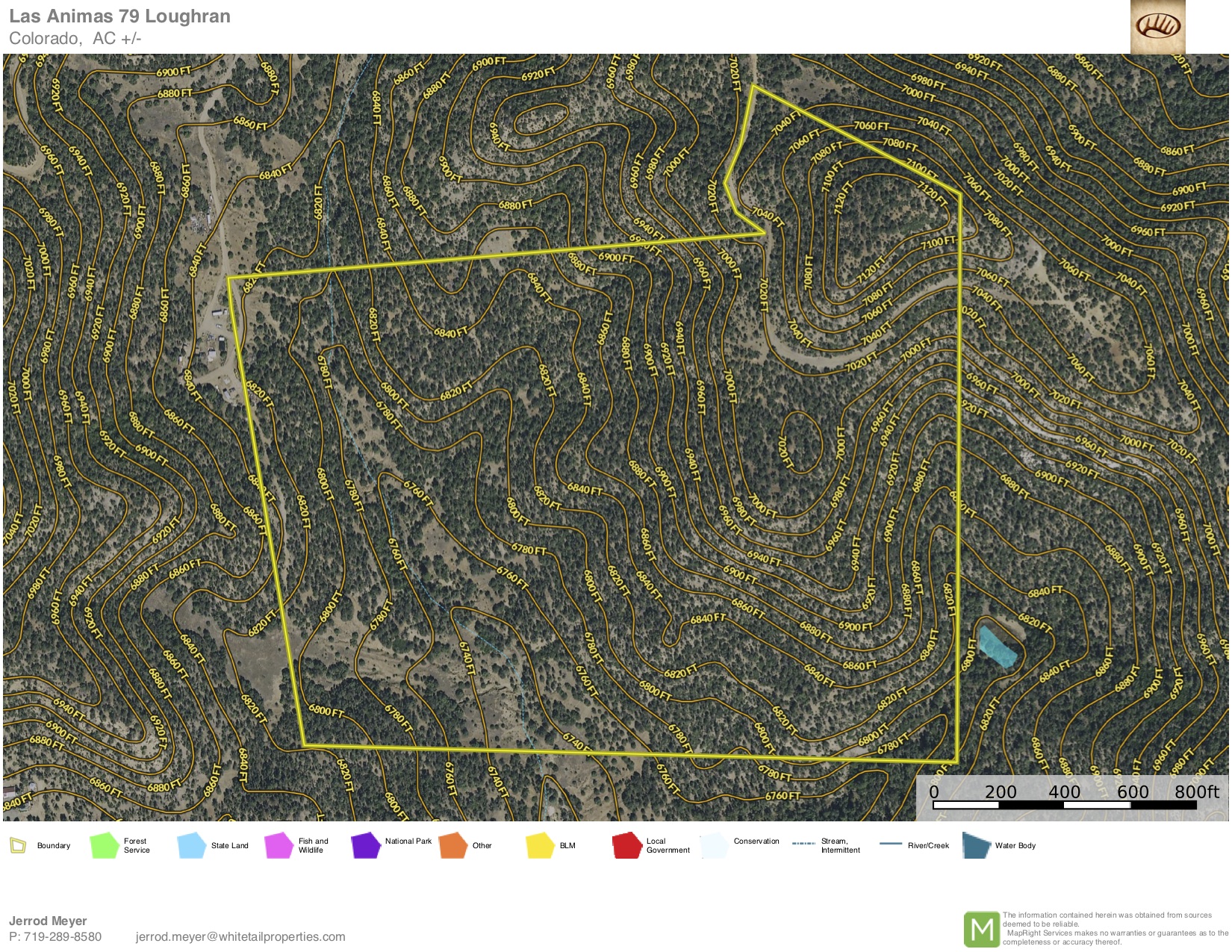
Task: Click the pink Fish and Wildlife symbol
Action: [279, 845]
